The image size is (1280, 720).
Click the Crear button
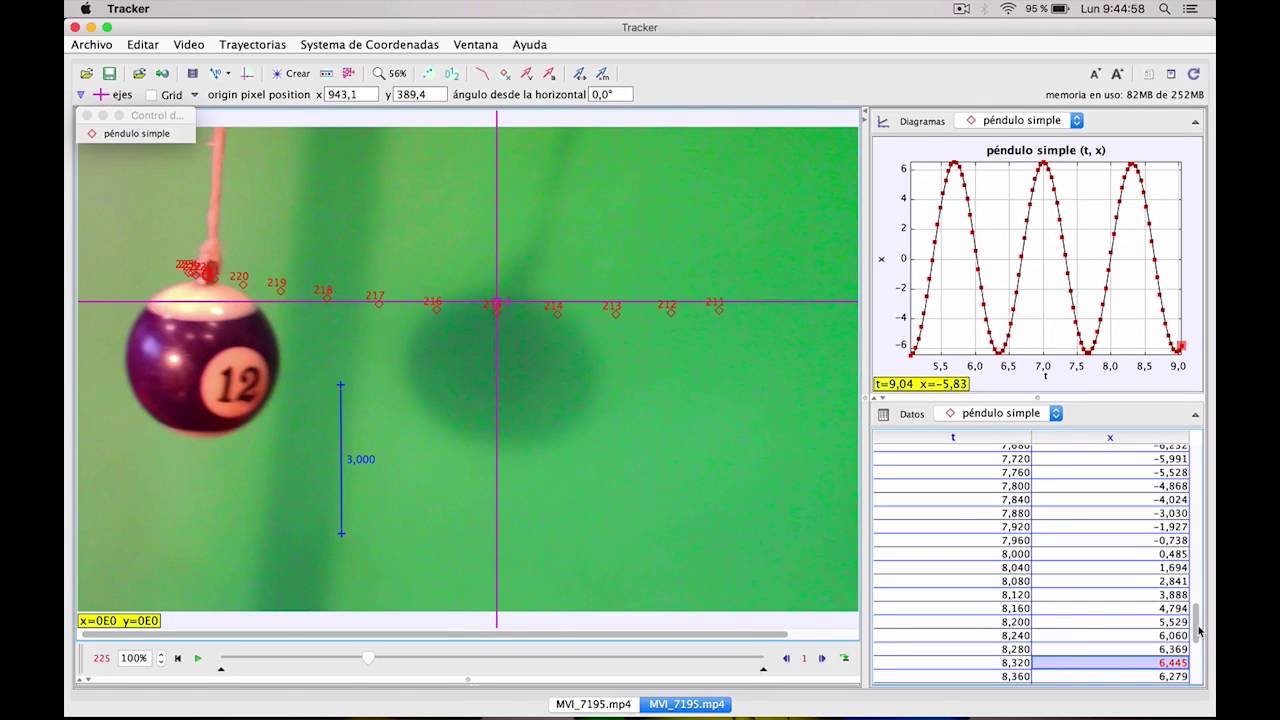coord(291,73)
